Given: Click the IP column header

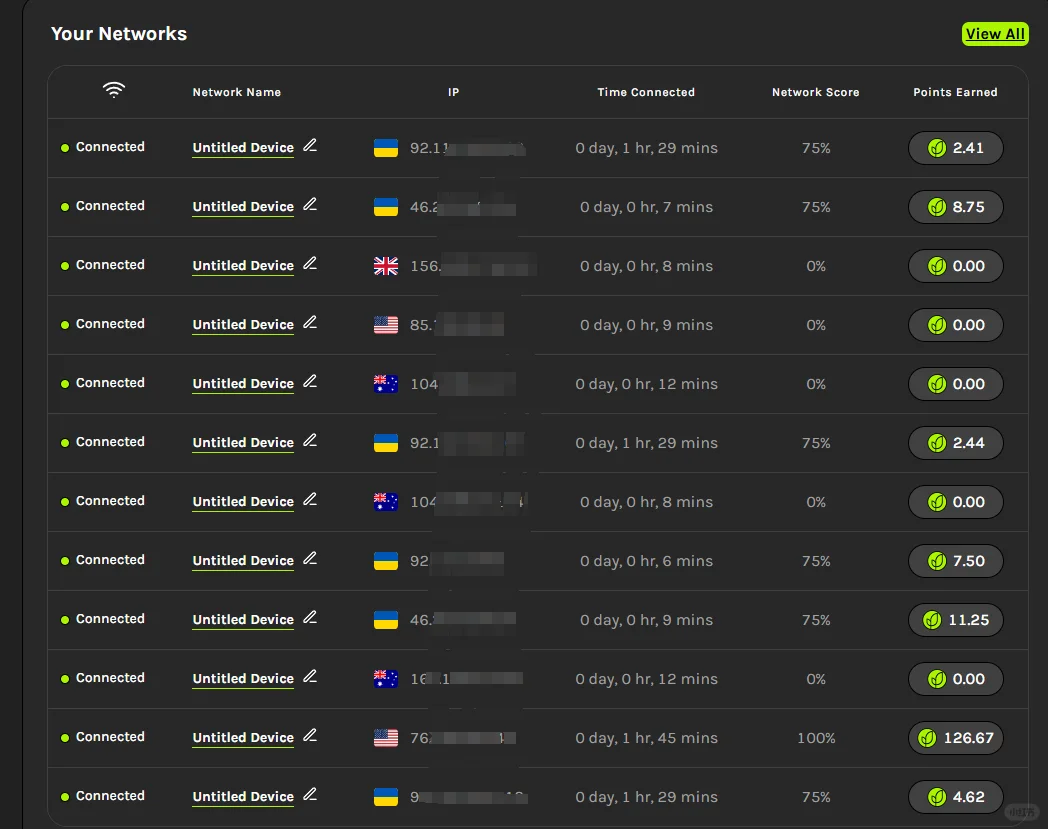Looking at the screenshot, I should pos(453,92).
